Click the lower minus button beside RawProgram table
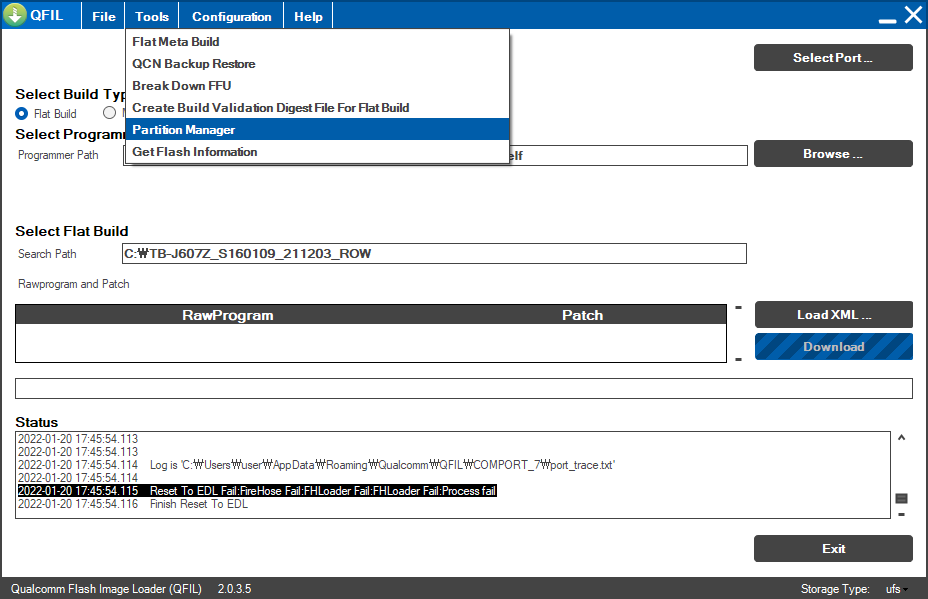Screen dimensions: 928x599 (738, 359)
